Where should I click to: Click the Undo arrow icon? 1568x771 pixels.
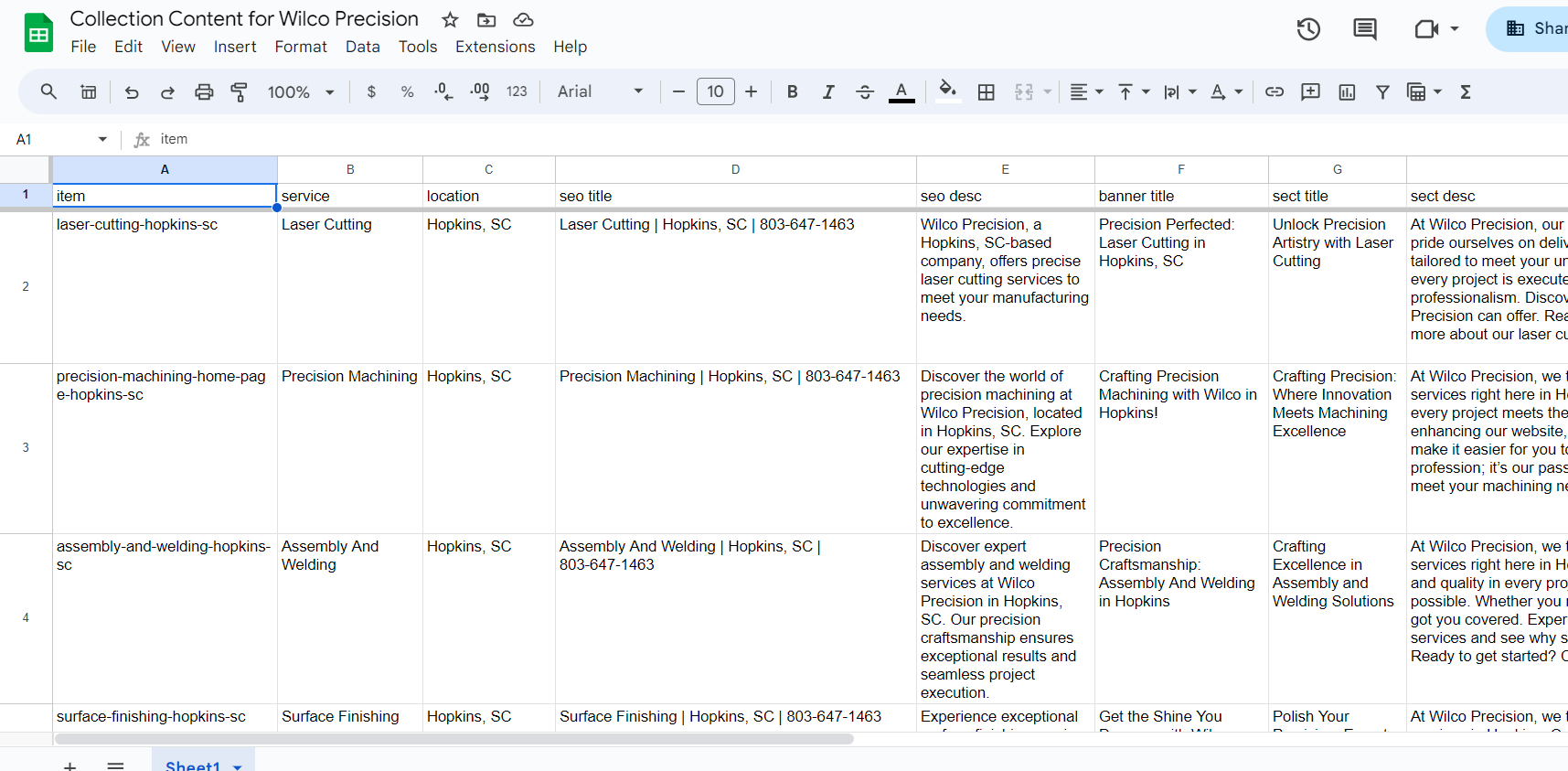pos(132,91)
